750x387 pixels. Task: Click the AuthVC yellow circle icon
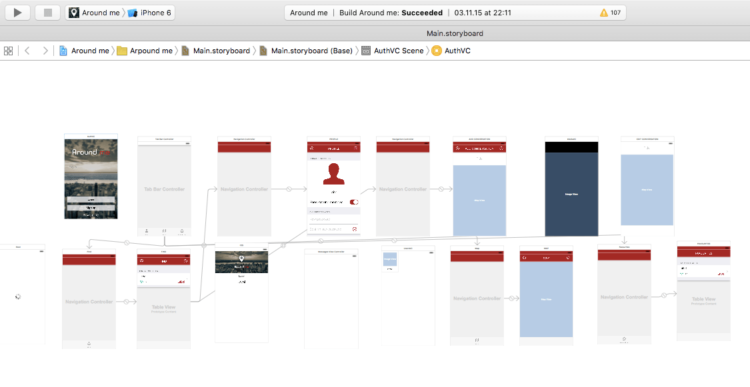[436, 51]
